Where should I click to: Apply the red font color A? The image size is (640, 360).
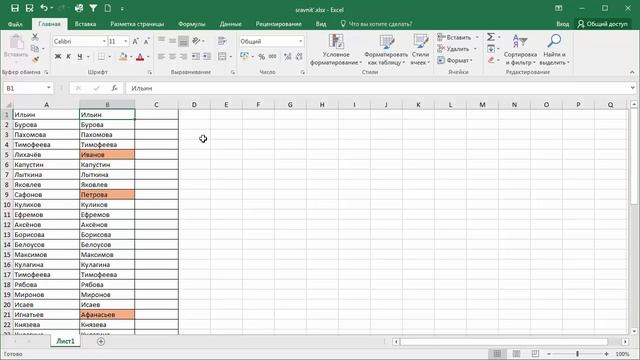pyautogui.click(x=140, y=57)
